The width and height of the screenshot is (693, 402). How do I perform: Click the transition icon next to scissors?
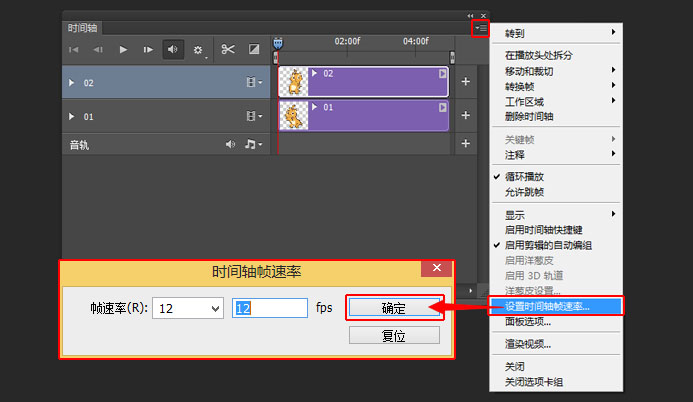(x=254, y=48)
